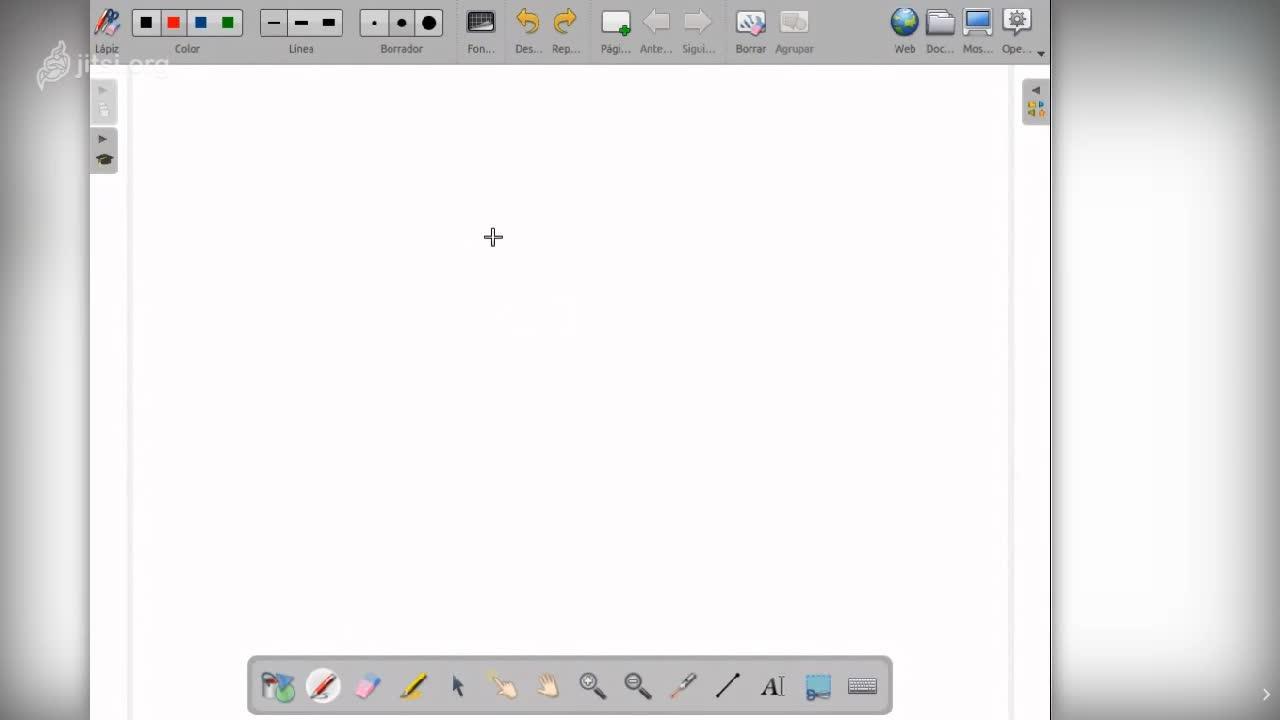Select the hand scroll page tool

point(548,686)
